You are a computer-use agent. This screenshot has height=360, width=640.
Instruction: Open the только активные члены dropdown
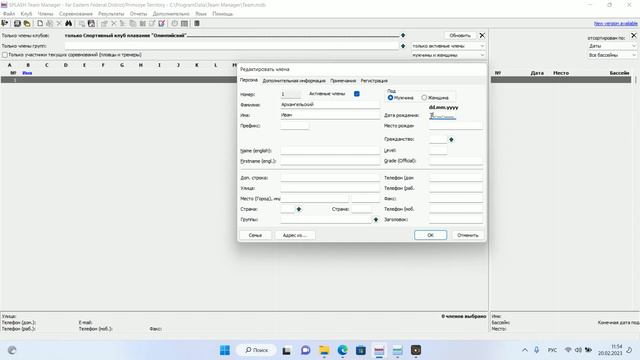click(448, 46)
